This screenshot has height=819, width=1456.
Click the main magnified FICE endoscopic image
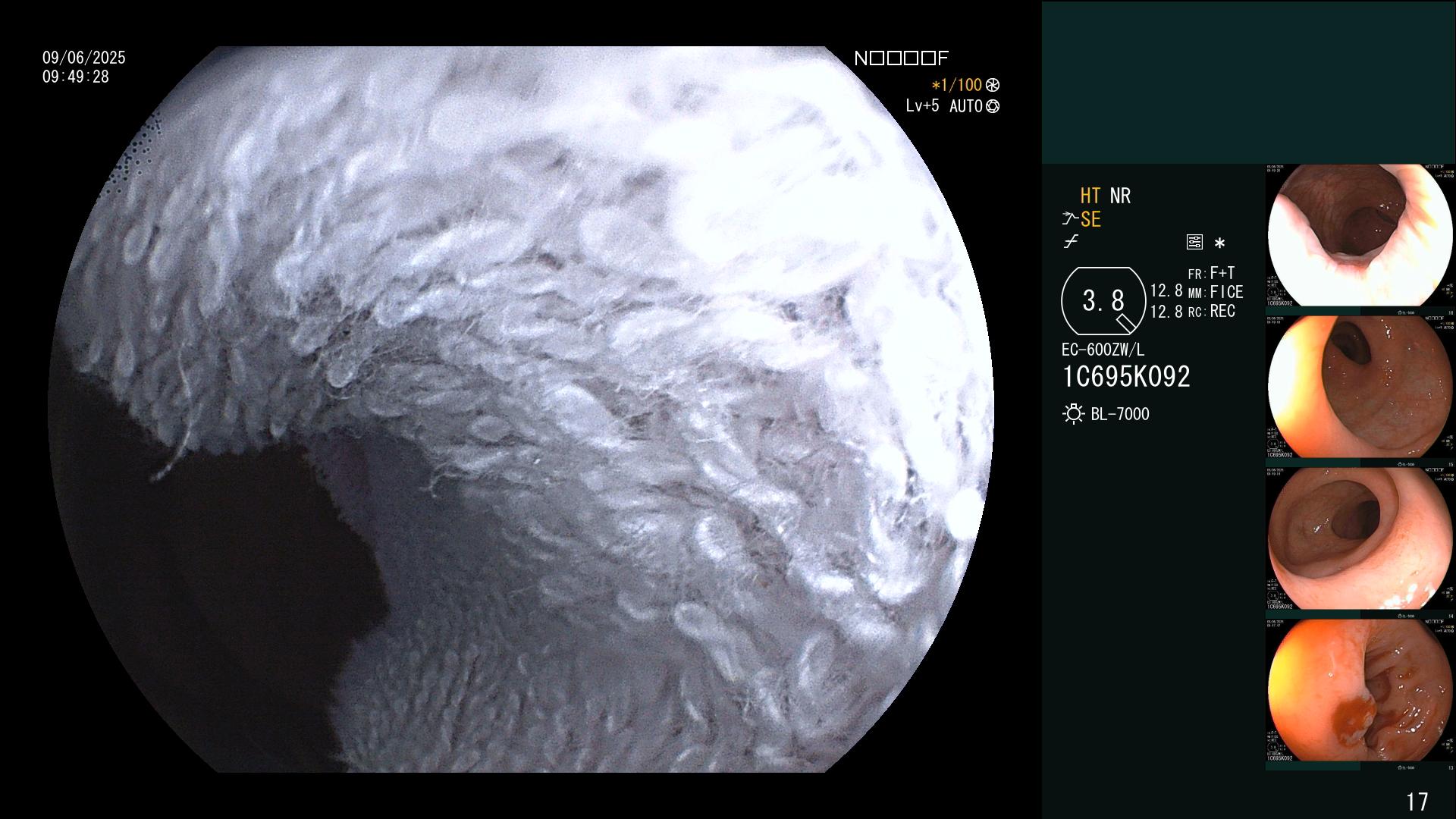pos(520,409)
